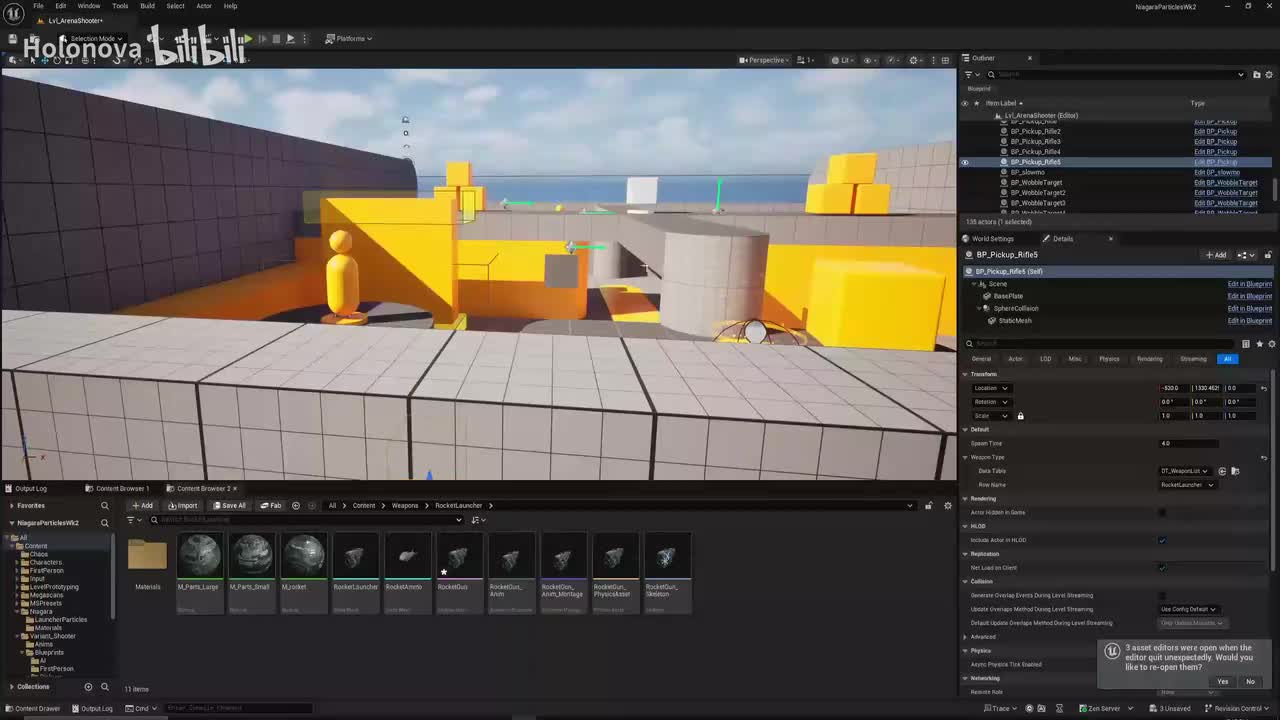Click Use Selected Asset arrow for Data Table
Viewport: 1280px width, 720px height.
click(x=1222, y=471)
